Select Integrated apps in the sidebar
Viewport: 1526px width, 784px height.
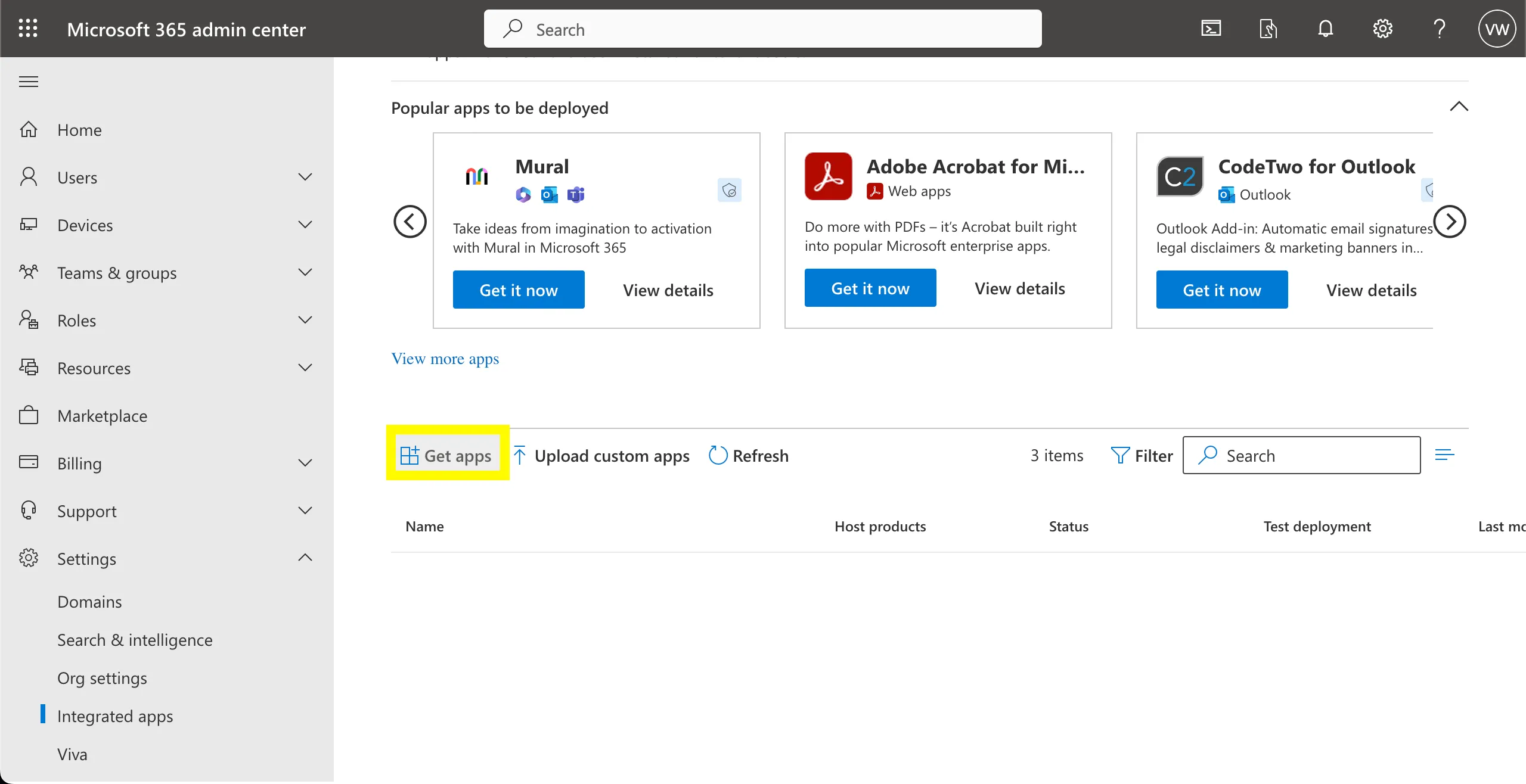point(115,716)
